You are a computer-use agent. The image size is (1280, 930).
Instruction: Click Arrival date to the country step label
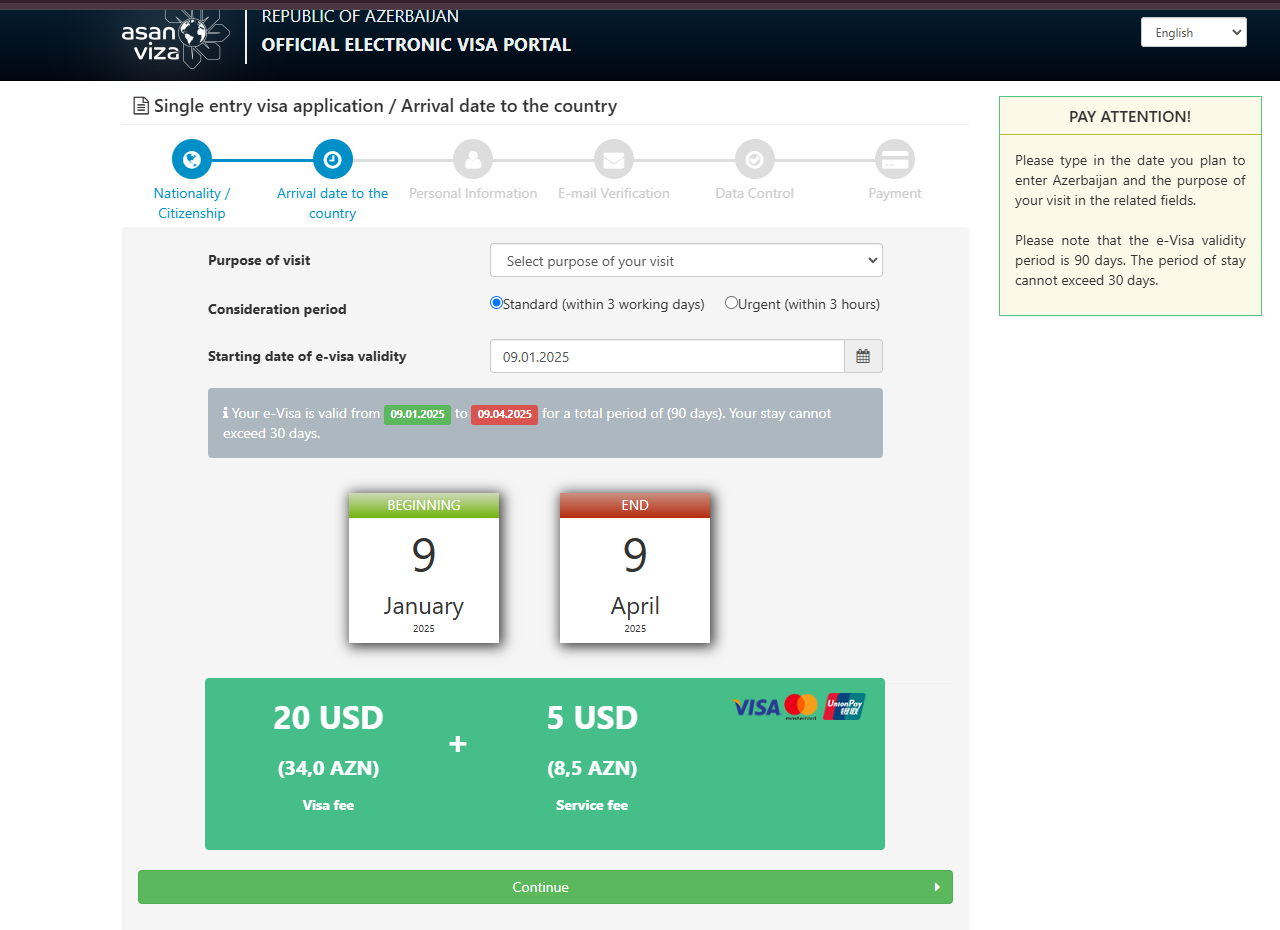333,203
